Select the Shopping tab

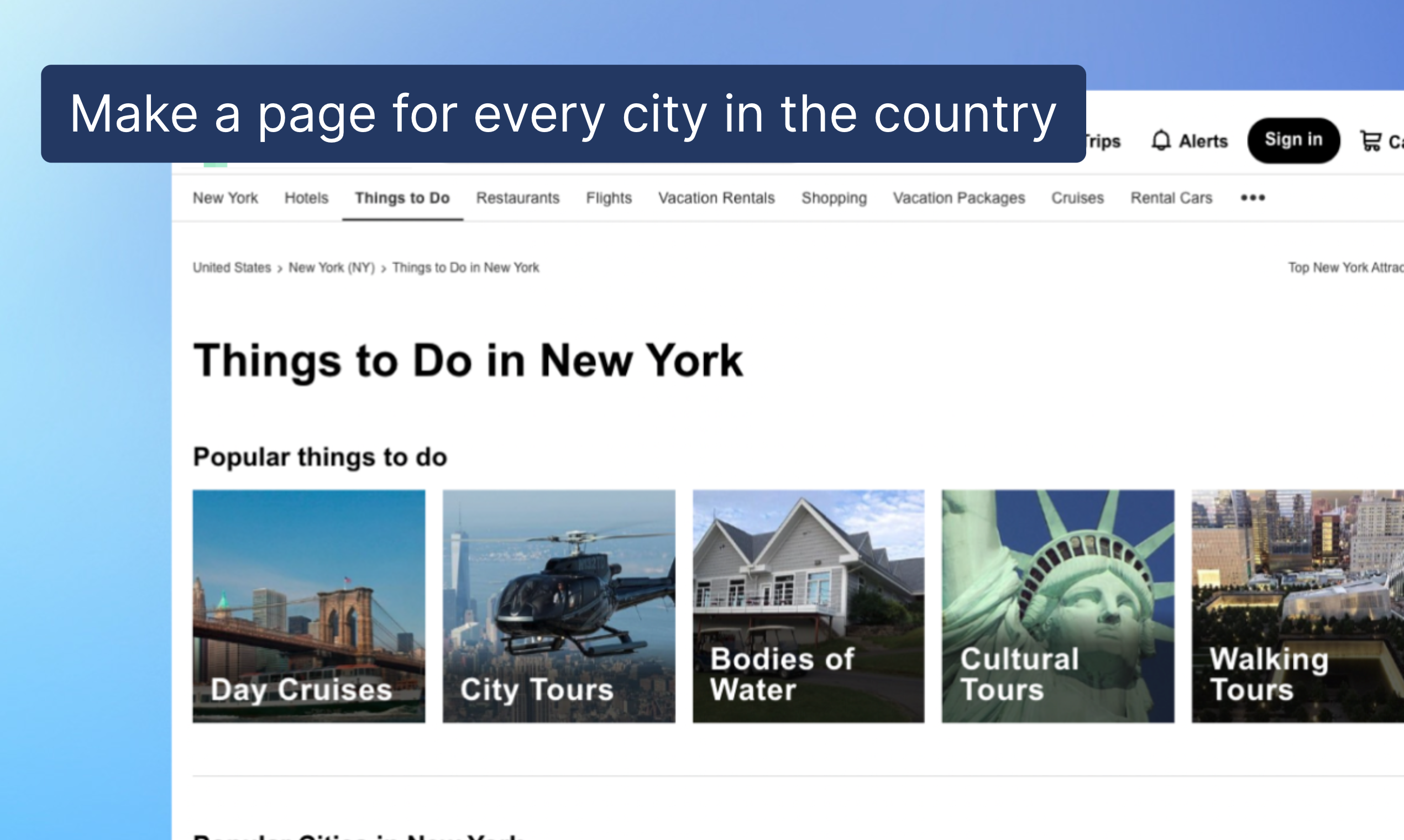834,197
